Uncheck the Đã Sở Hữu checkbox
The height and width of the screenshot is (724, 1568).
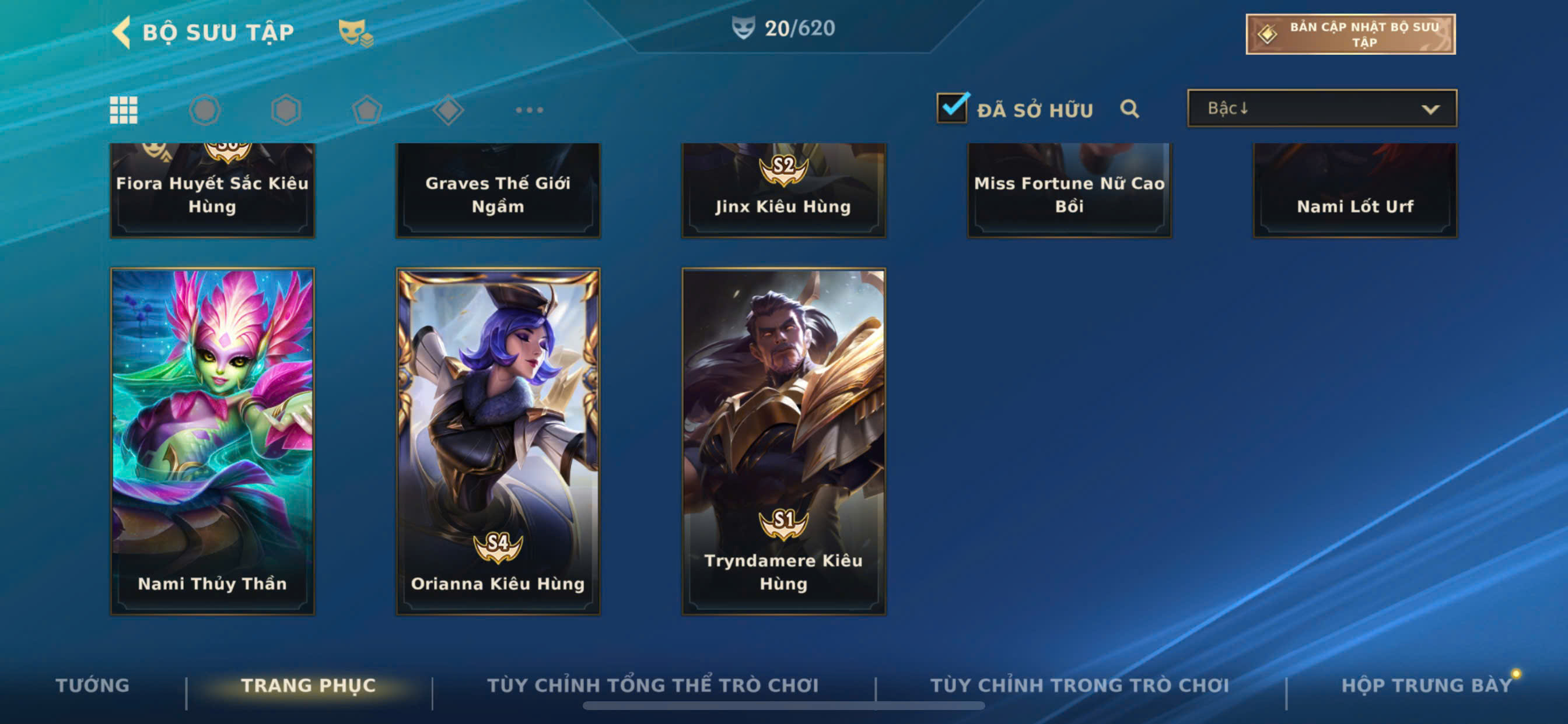click(953, 108)
